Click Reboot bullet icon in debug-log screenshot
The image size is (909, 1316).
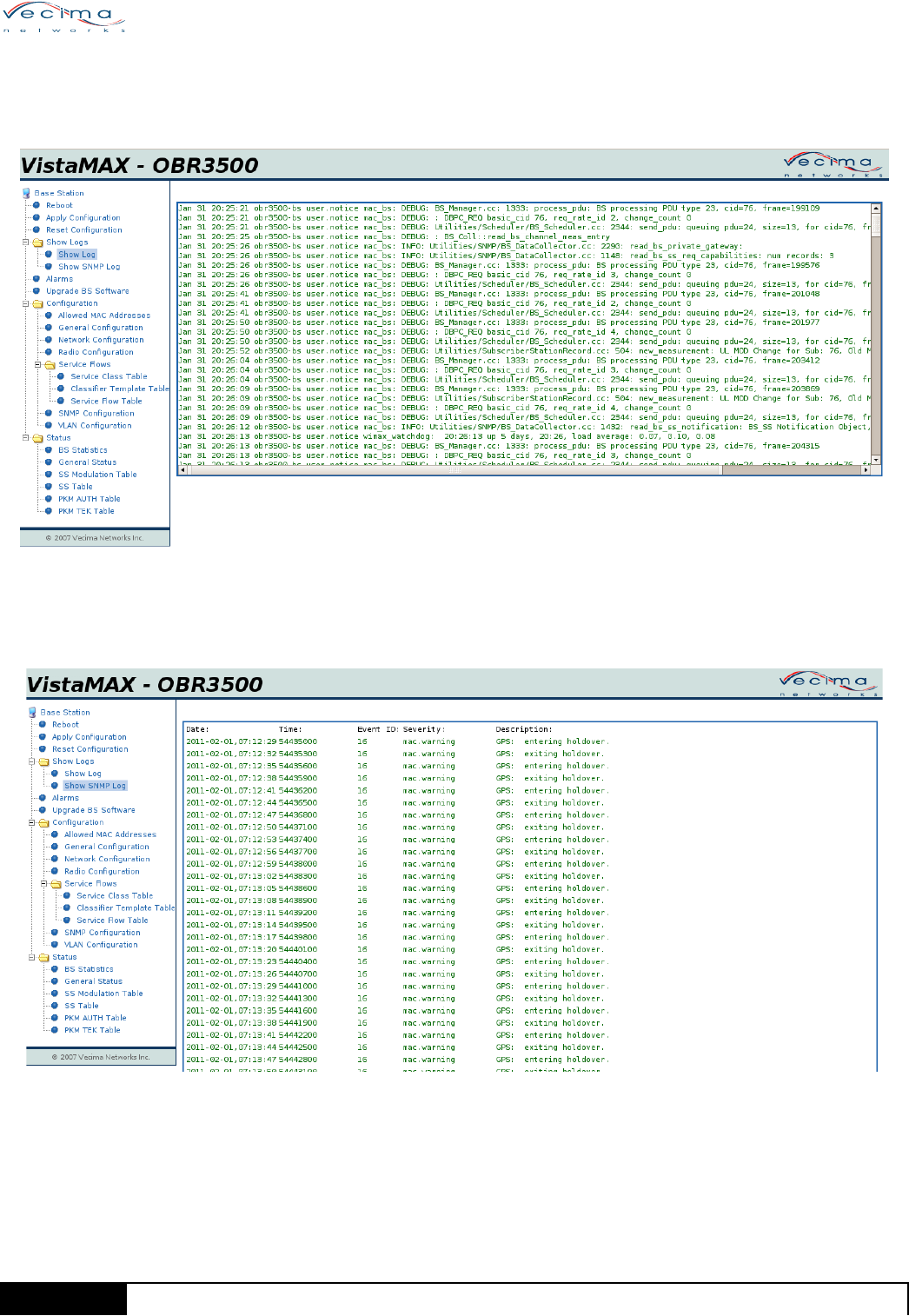[x=36, y=205]
